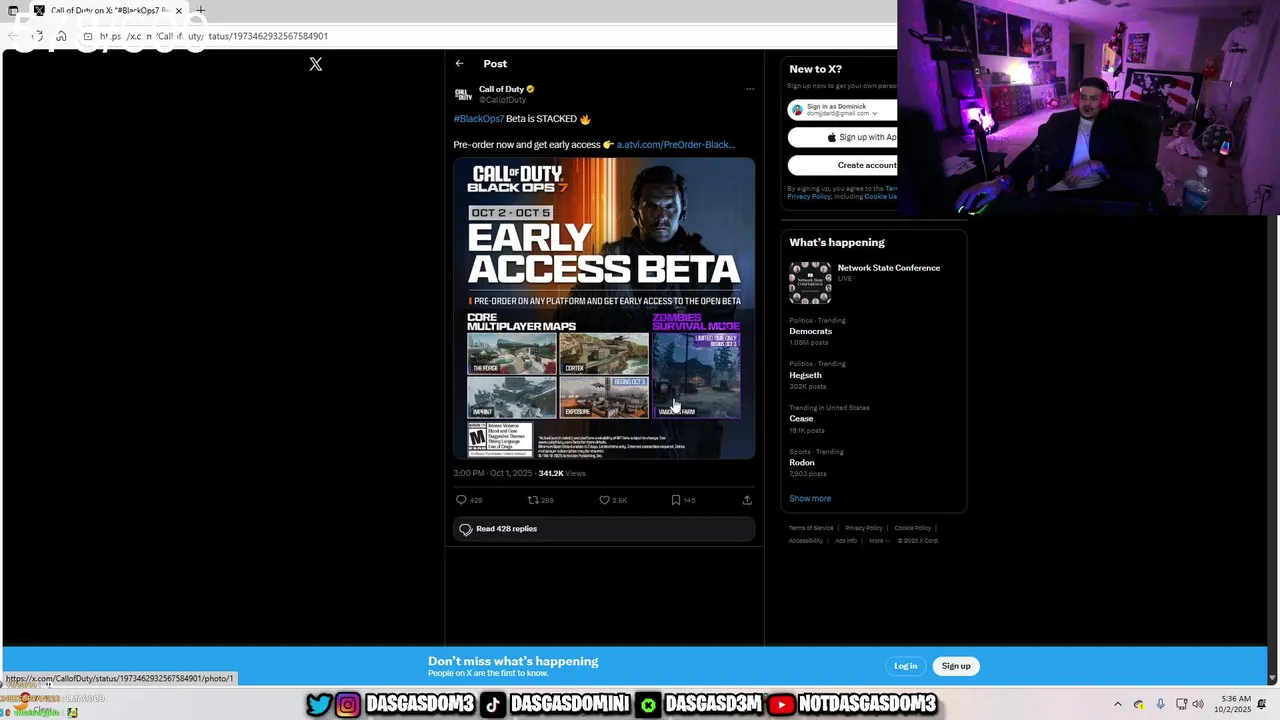1280x720 pixels.
Task: Open Accessibility footer link
Action: pyautogui.click(x=806, y=541)
